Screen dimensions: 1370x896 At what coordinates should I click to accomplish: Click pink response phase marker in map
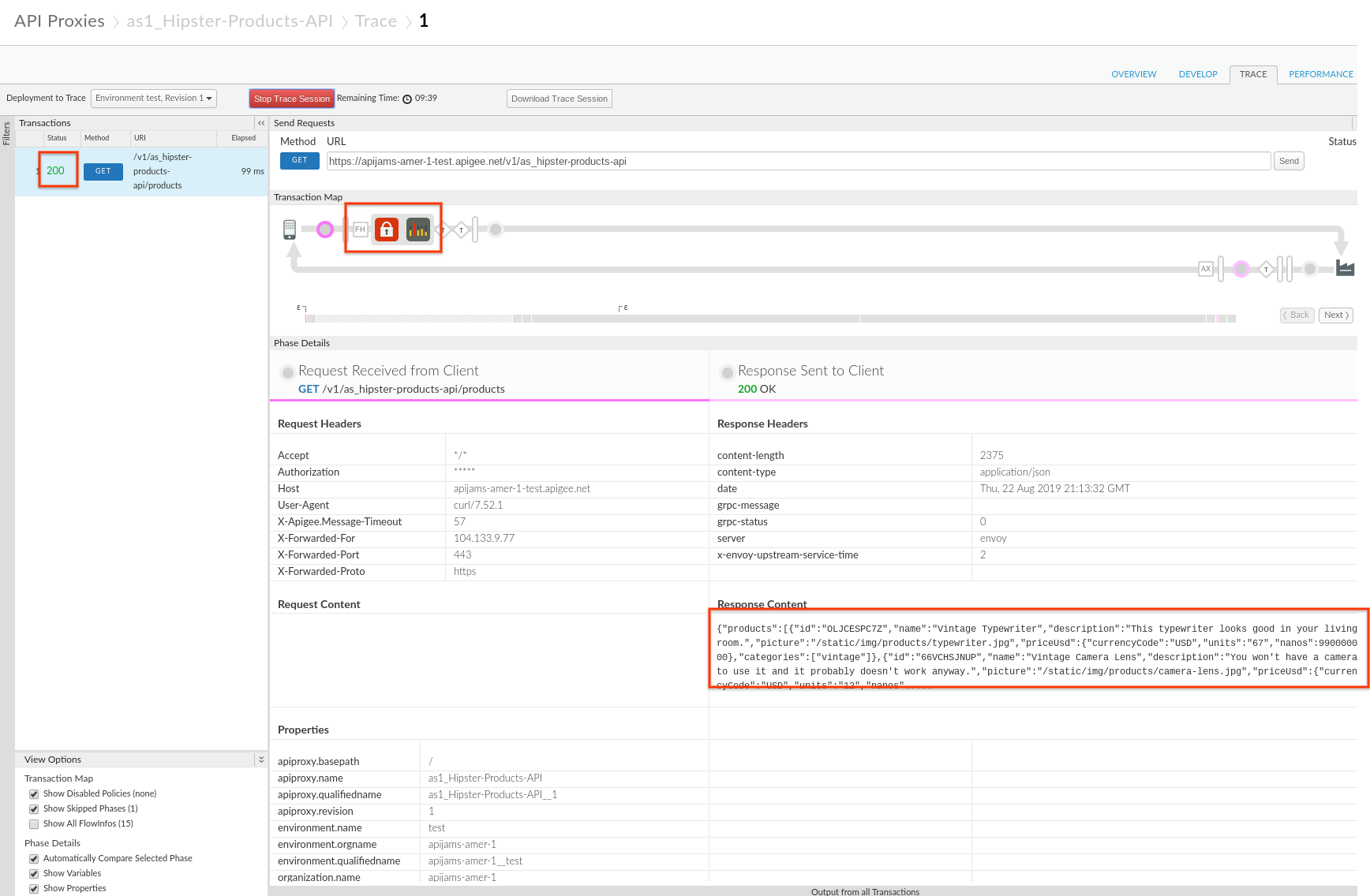1241,269
